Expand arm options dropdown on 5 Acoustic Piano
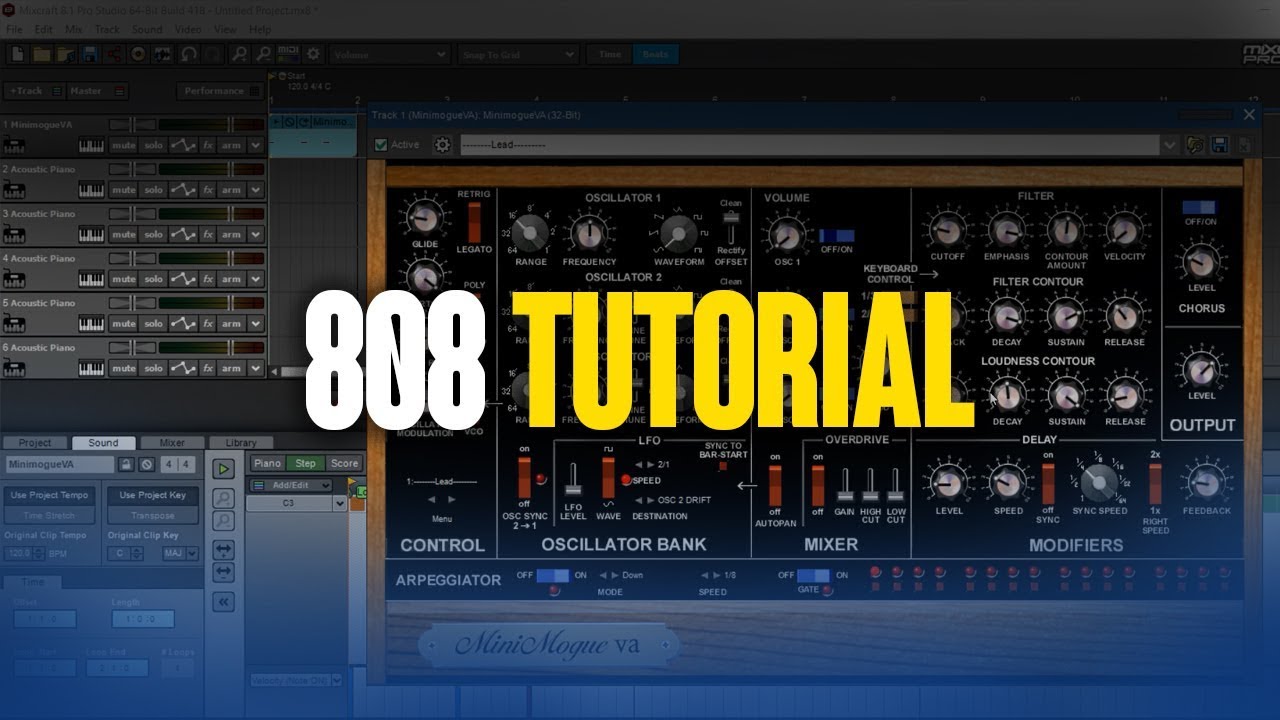1280x720 pixels. coord(256,324)
